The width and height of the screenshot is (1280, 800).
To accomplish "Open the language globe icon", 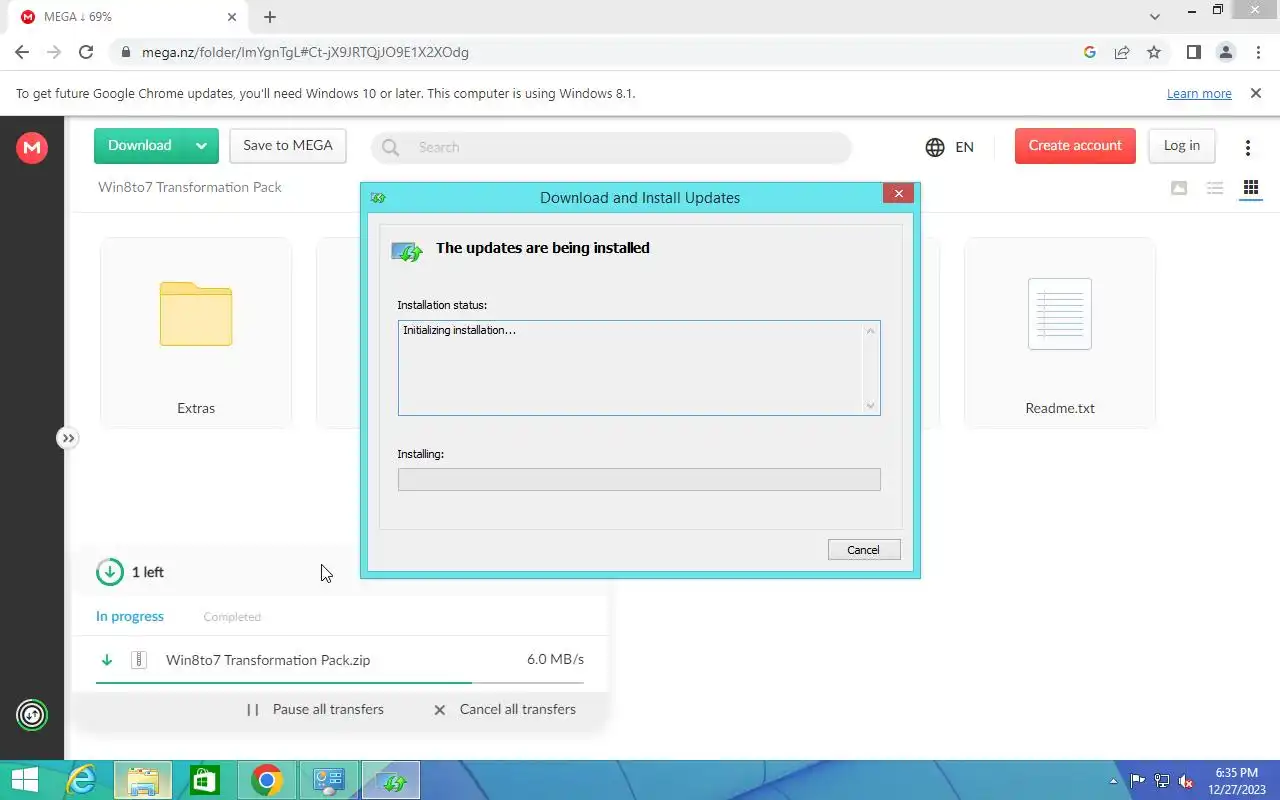I will (x=935, y=147).
